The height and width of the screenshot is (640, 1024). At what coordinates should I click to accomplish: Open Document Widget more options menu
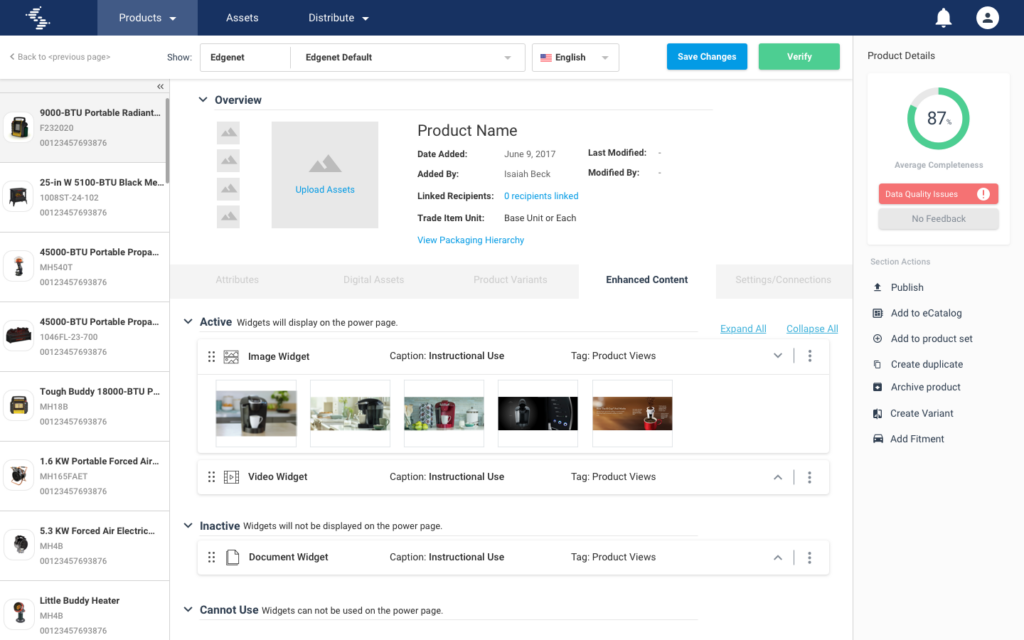click(x=810, y=558)
